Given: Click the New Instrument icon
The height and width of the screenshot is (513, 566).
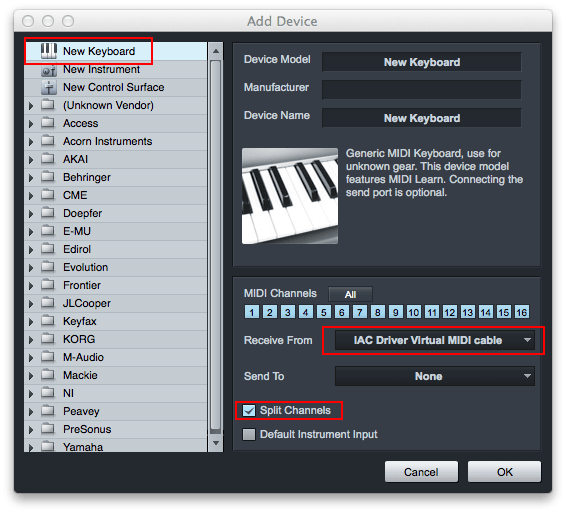Looking at the screenshot, I should (48, 70).
